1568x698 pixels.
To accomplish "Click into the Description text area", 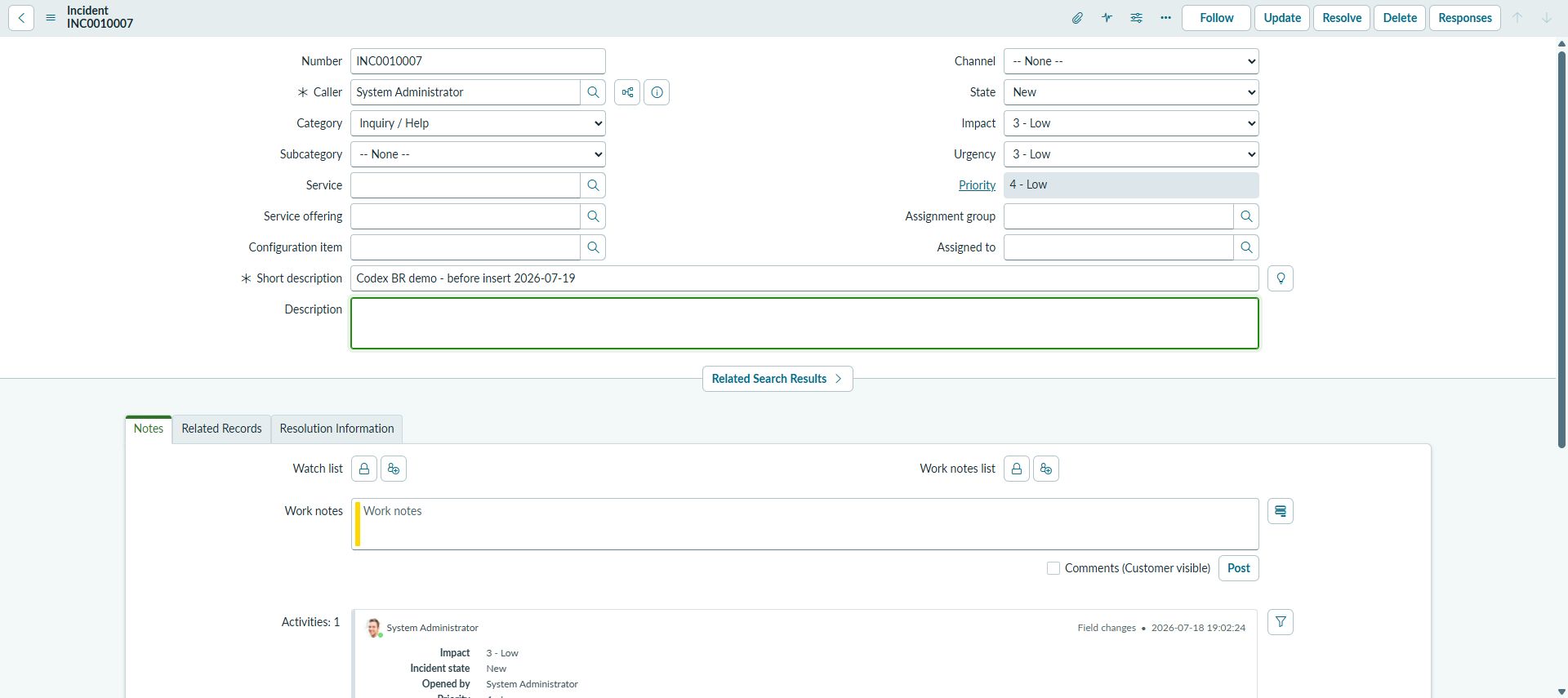I will (x=804, y=323).
